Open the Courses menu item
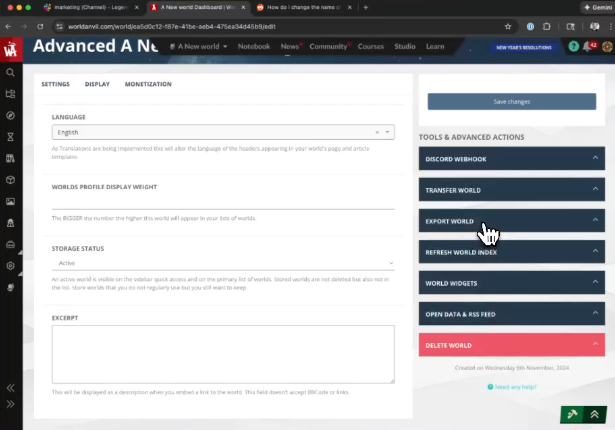 pos(371,47)
